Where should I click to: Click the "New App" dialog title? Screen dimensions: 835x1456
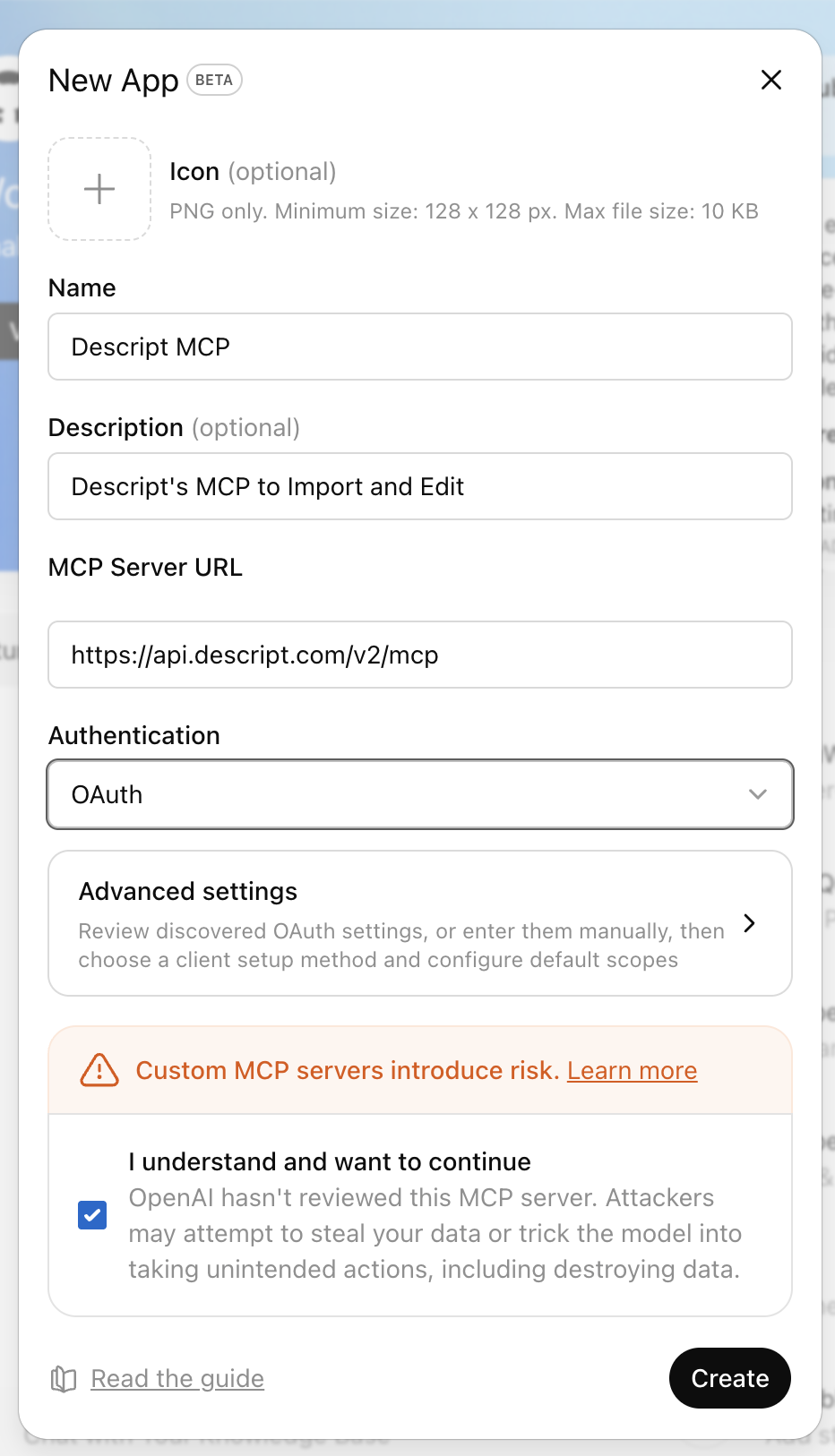114,80
